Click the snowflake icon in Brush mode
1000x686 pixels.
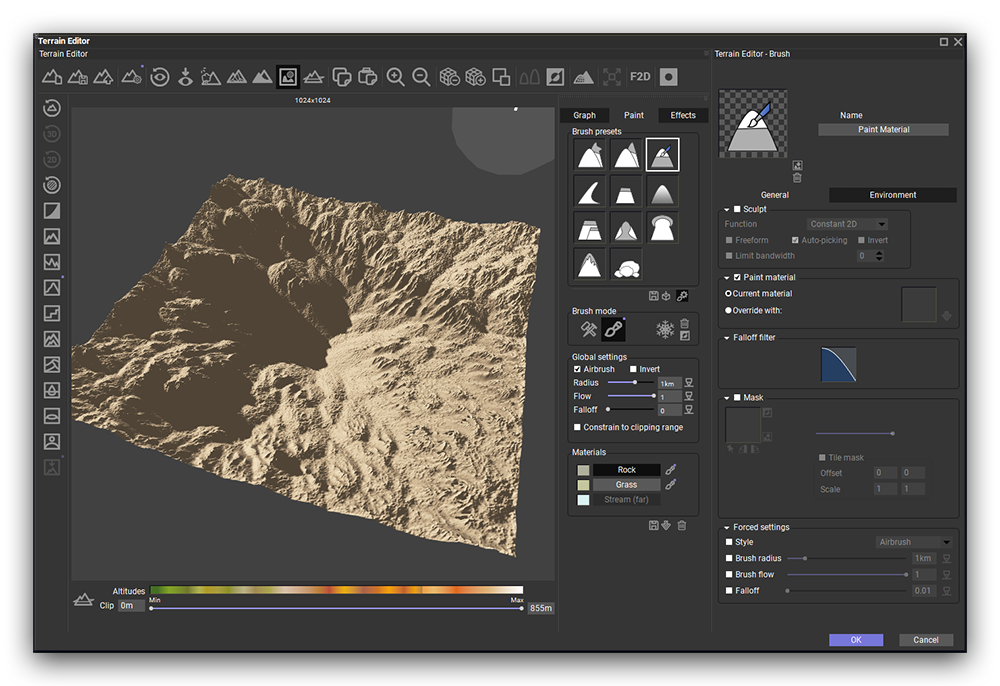click(x=664, y=329)
